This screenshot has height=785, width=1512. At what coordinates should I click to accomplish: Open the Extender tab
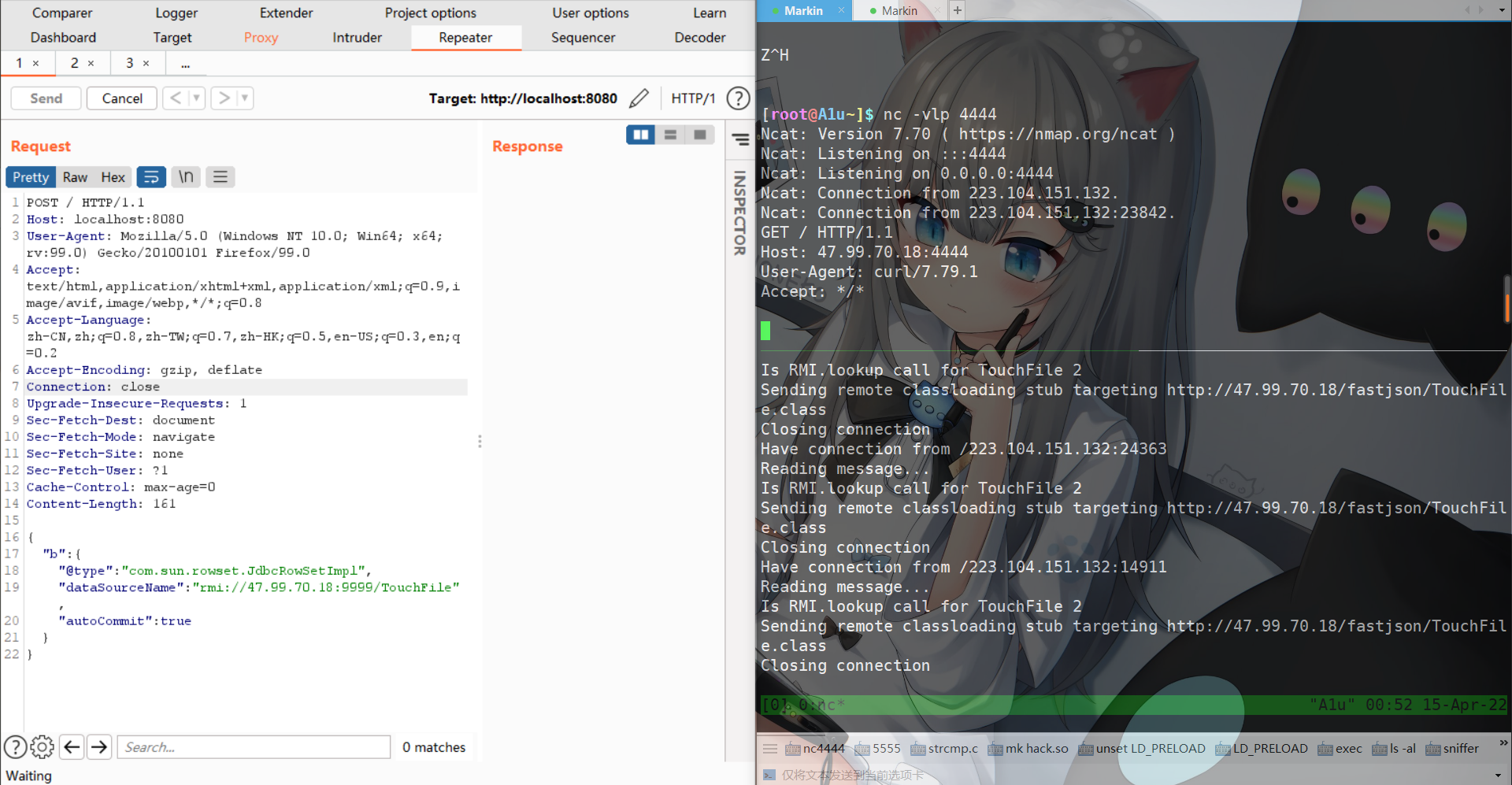(x=286, y=13)
